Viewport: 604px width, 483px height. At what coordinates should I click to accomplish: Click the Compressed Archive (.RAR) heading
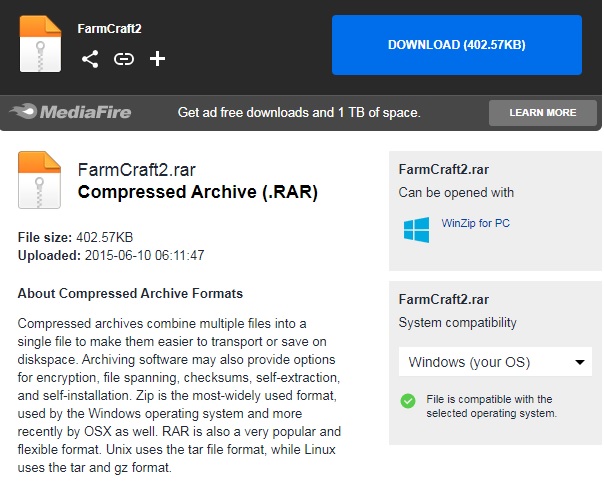197,191
